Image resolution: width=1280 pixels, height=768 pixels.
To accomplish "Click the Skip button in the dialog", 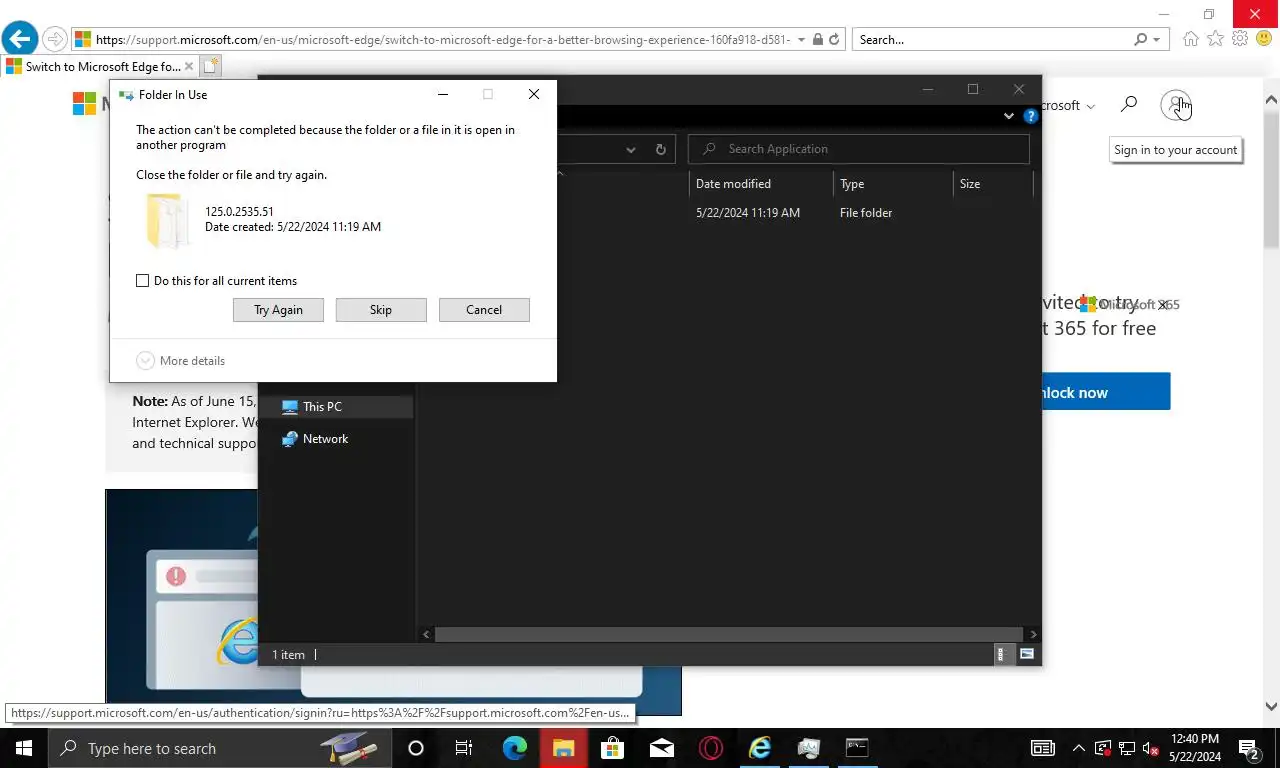I will pos(381,310).
